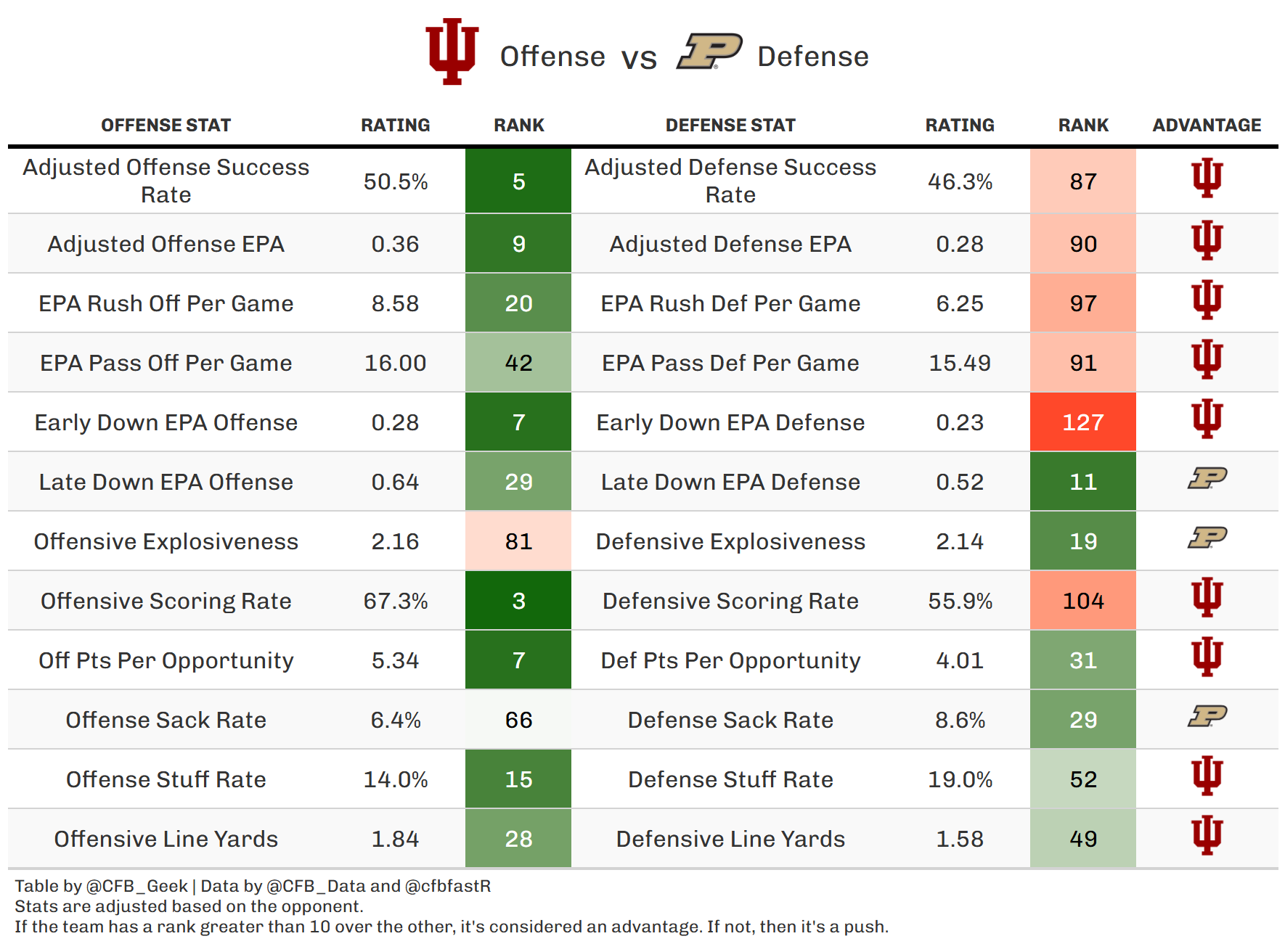Click the ADVANTAGE column header
1285x952 pixels.
coord(1207,126)
